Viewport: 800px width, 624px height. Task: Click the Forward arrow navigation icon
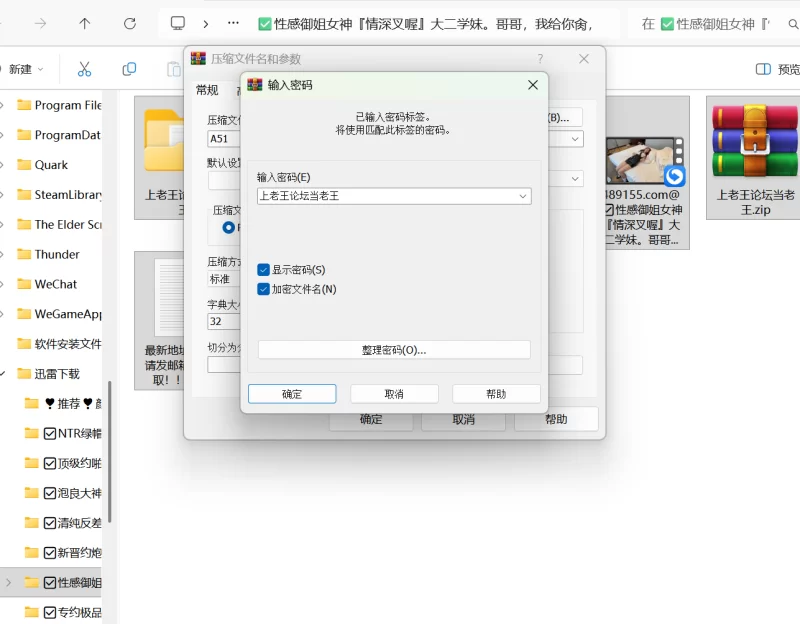click(x=41, y=23)
